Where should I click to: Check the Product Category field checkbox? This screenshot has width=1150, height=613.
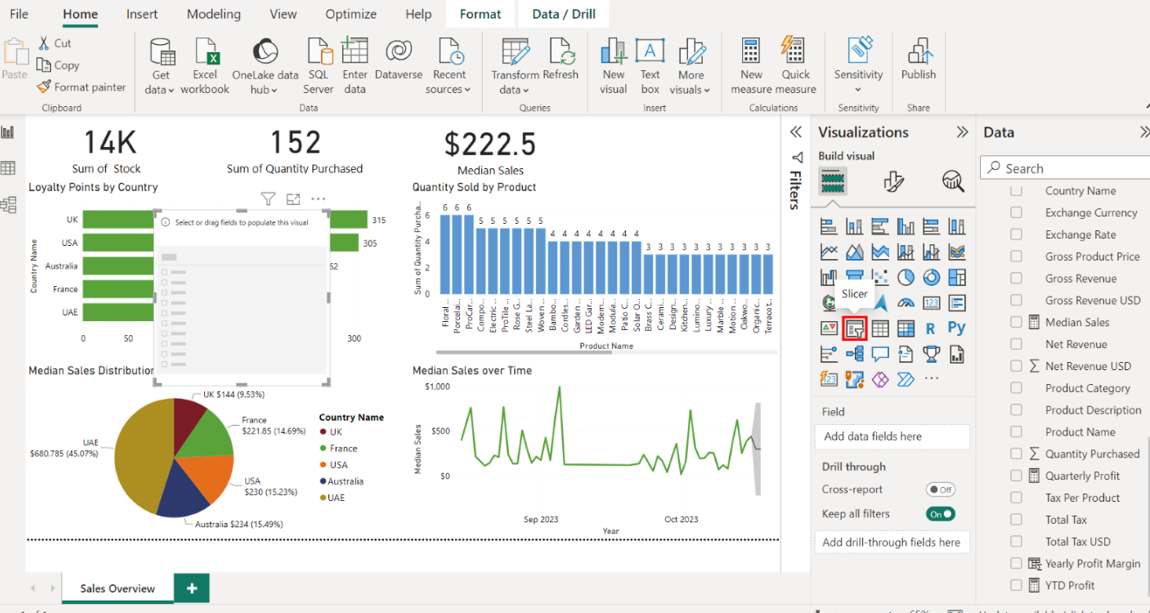click(x=1016, y=388)
